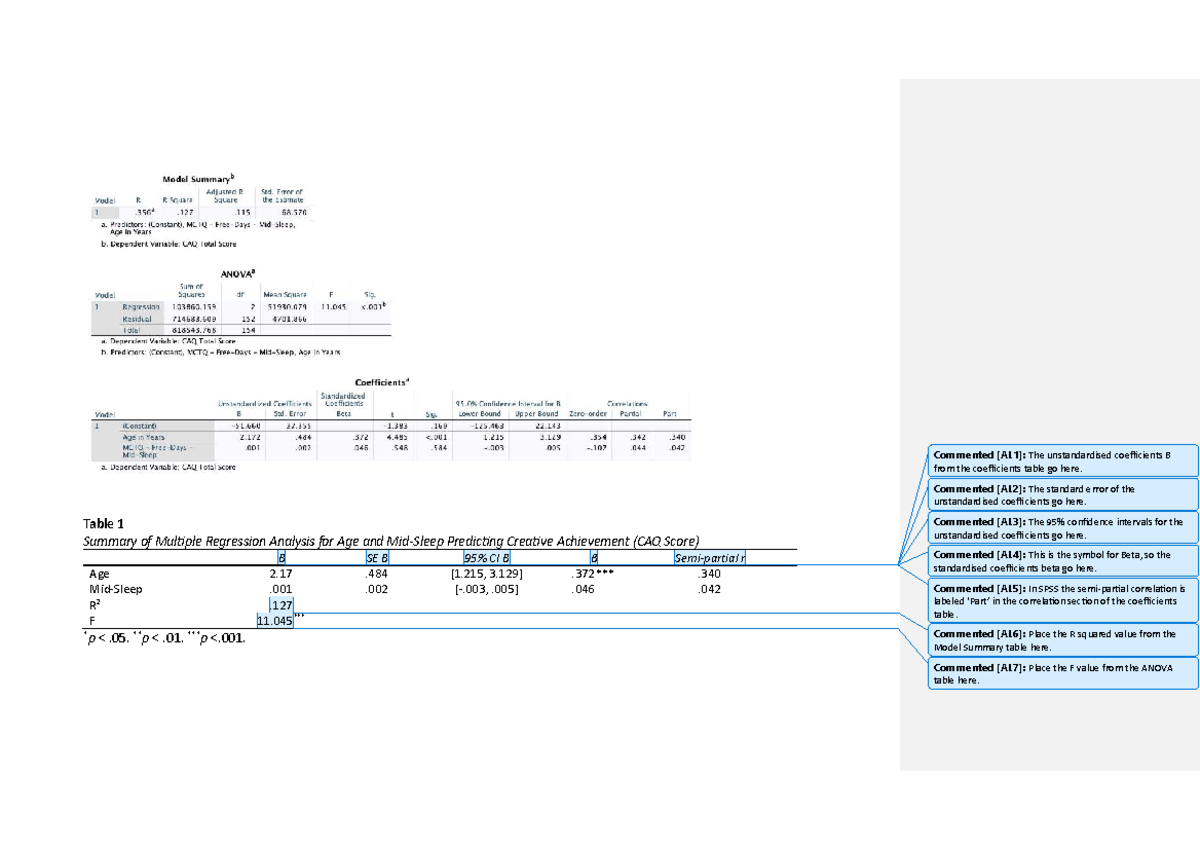Click the 'Zero-order' correlations column header

click(x=588, y=413)
